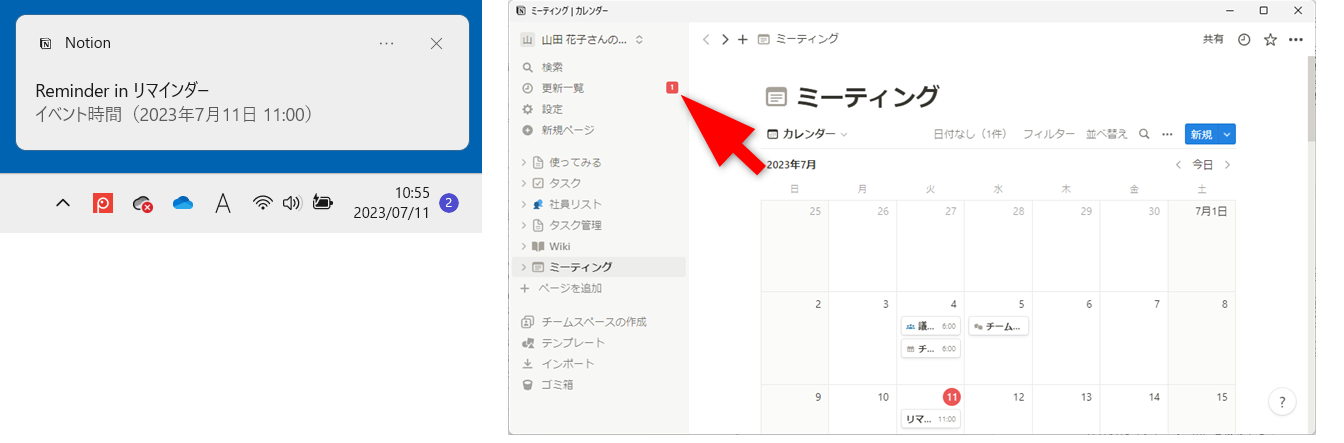
Task: Click the OneDrive cloud icon in the system tray
Action: click(x=182, y=204)
